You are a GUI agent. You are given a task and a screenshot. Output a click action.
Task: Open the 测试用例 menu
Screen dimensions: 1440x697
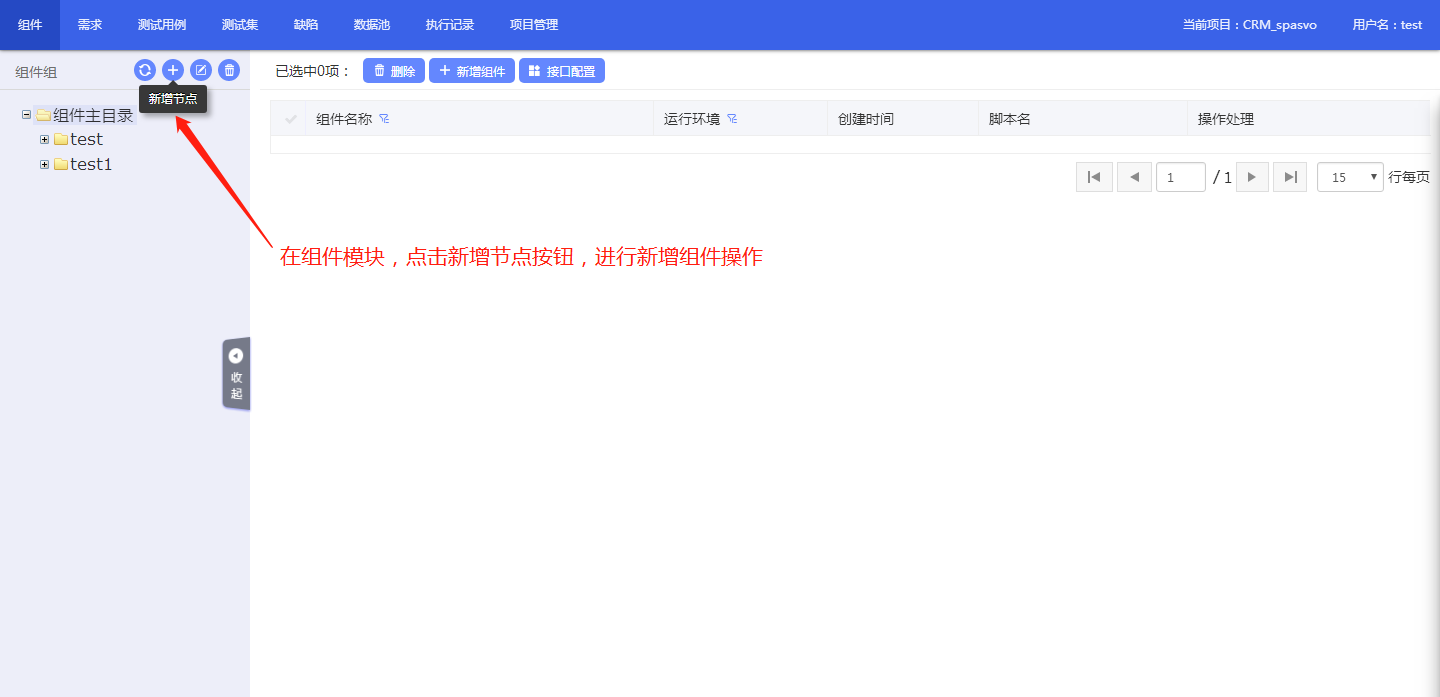[x=162, y=25]
